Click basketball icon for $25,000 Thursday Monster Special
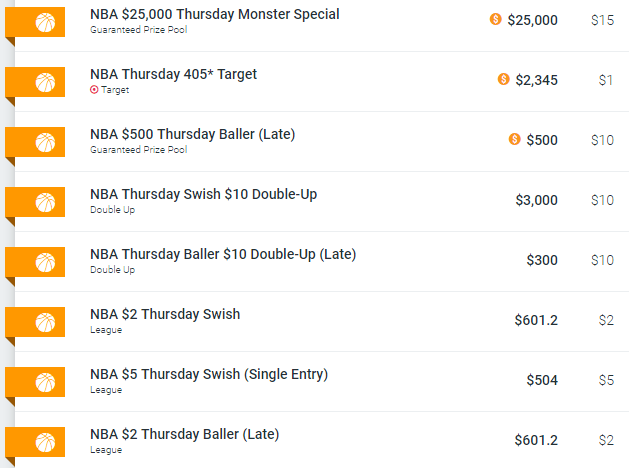The height and width of the screenshot is (468, 629). [45, 21]
